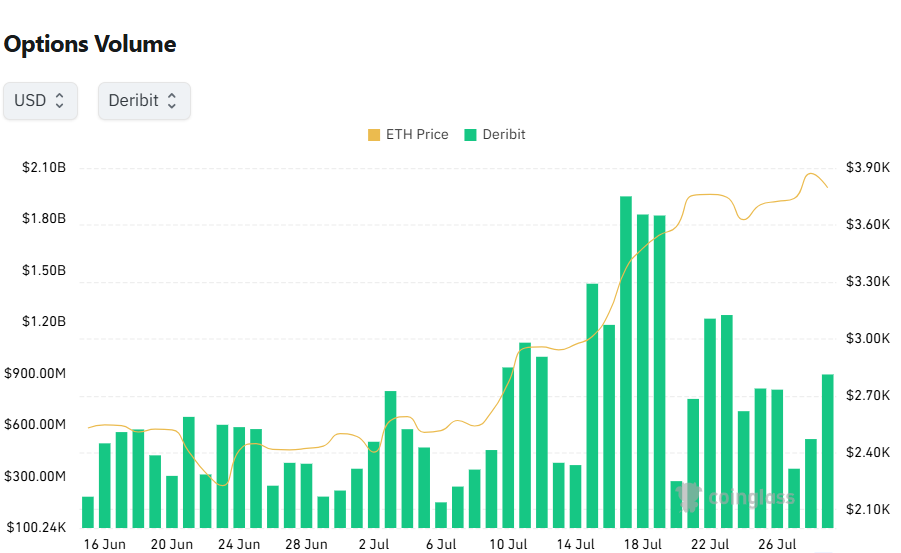Image resolution: width=901 pixels, height=553 pixels.
Task: Click the 26 Jul date label
Action: pos(777,544)
